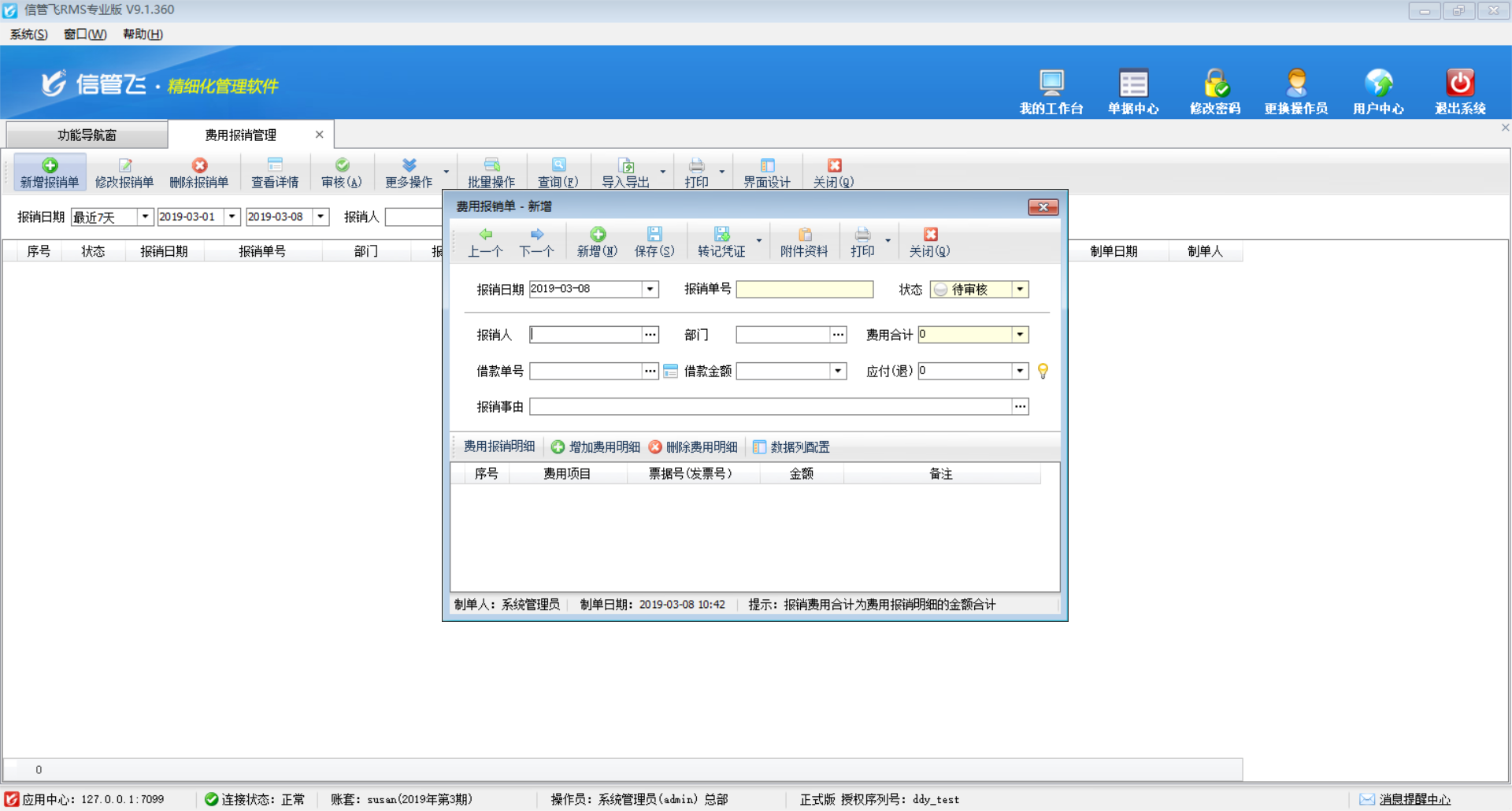Image resolution: width=1512 pixels, height=811 pixels.
Task: Click 退出系统 exit system icon
Action: pos(1459,83)
